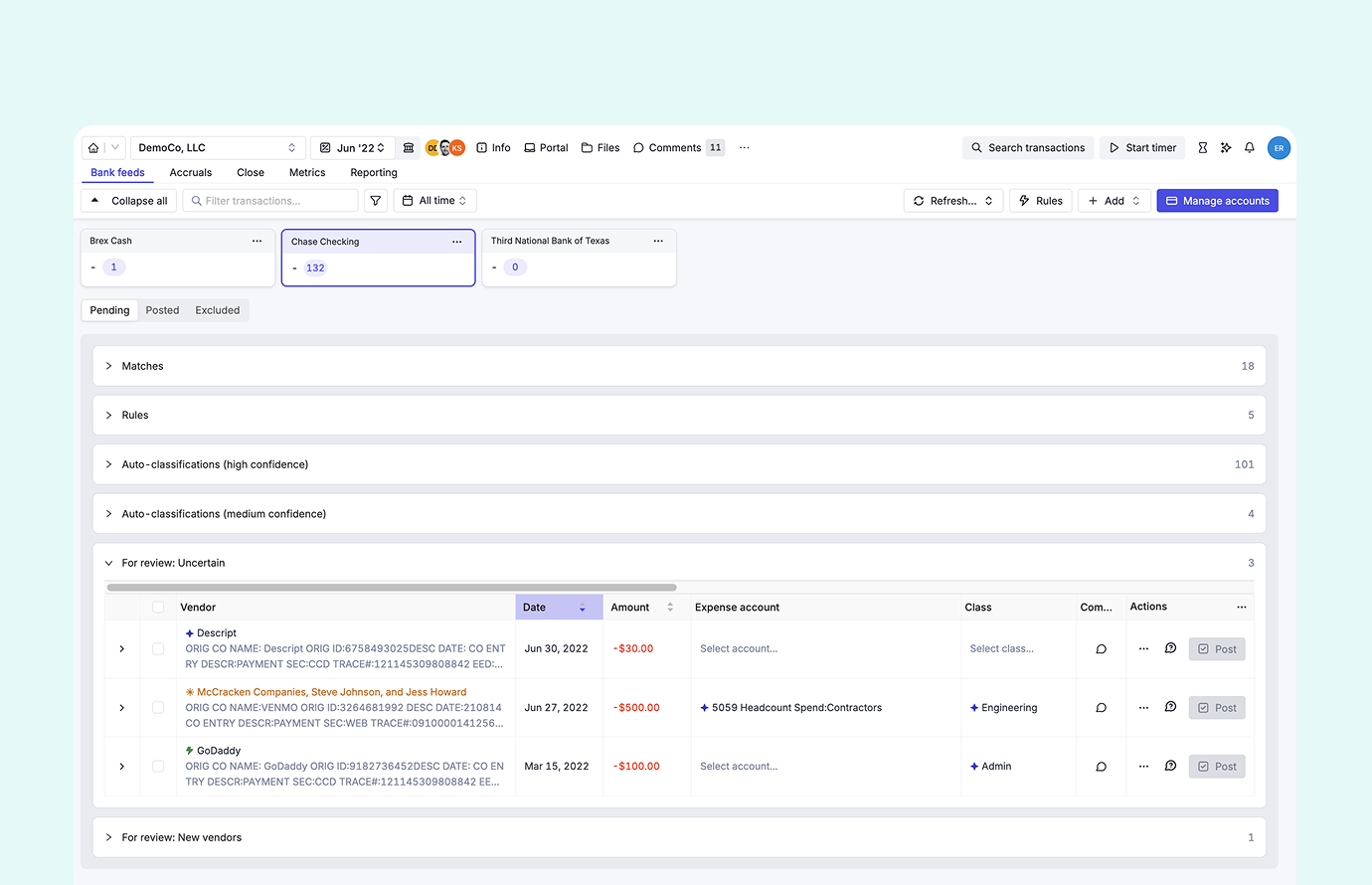Click the hourglass icon in header
Image resolution: width=1372 pixels, height=885 pixels.
pos(1203,148)
